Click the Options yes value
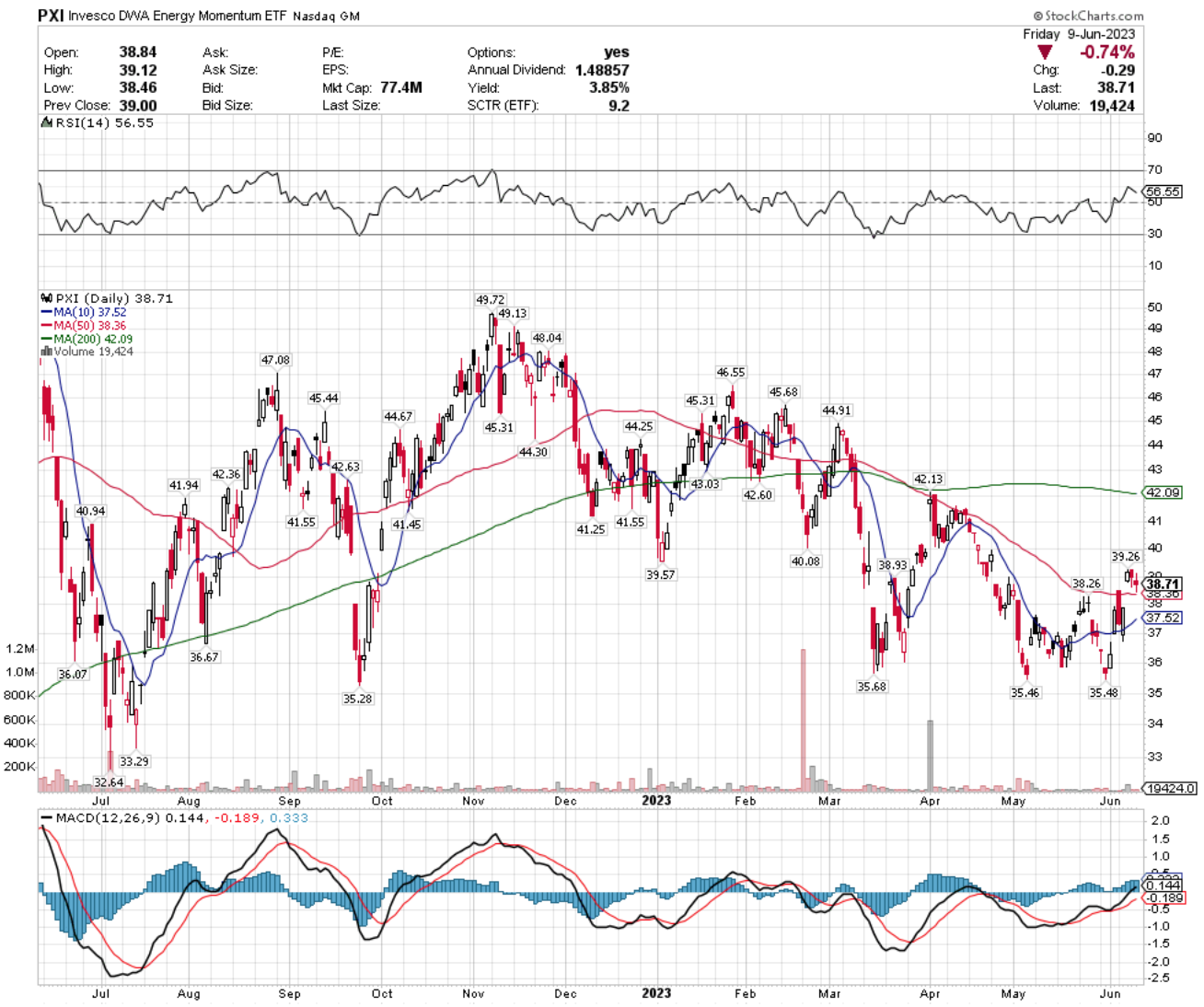Screen dimensions: 1204x1007 coord(617,52)
